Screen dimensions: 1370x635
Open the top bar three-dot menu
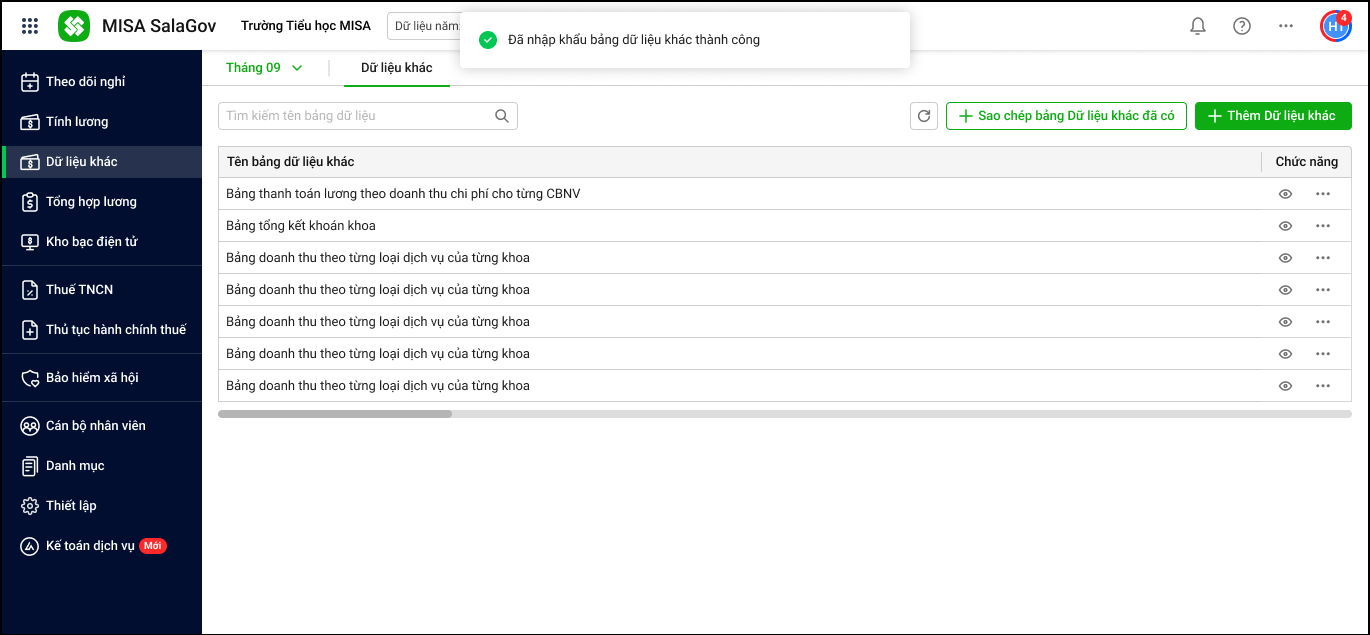click(1286, 26)
